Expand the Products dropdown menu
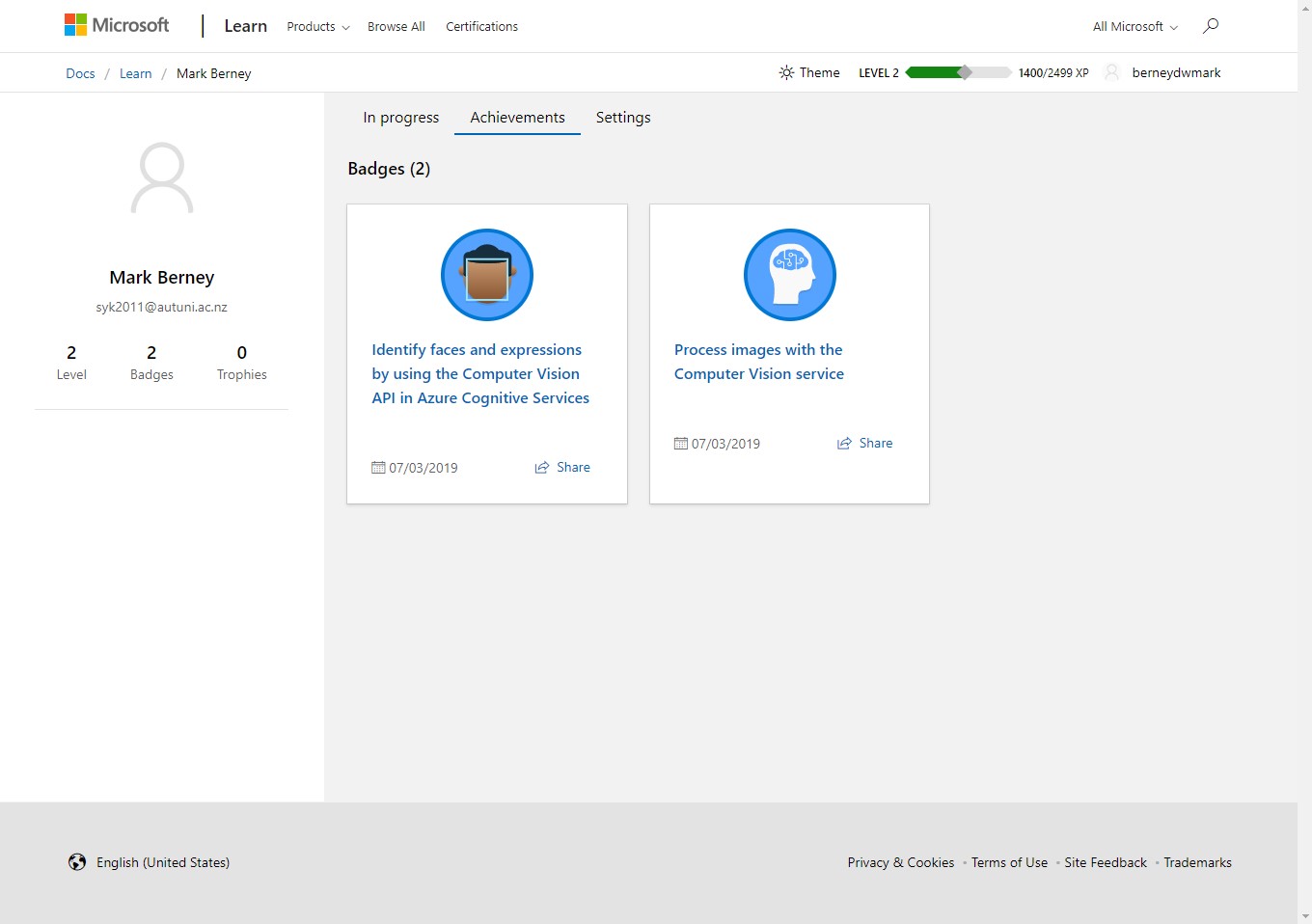Image resolution: width=1312 pixels, height=924 pixels. (x=318, y=26)
